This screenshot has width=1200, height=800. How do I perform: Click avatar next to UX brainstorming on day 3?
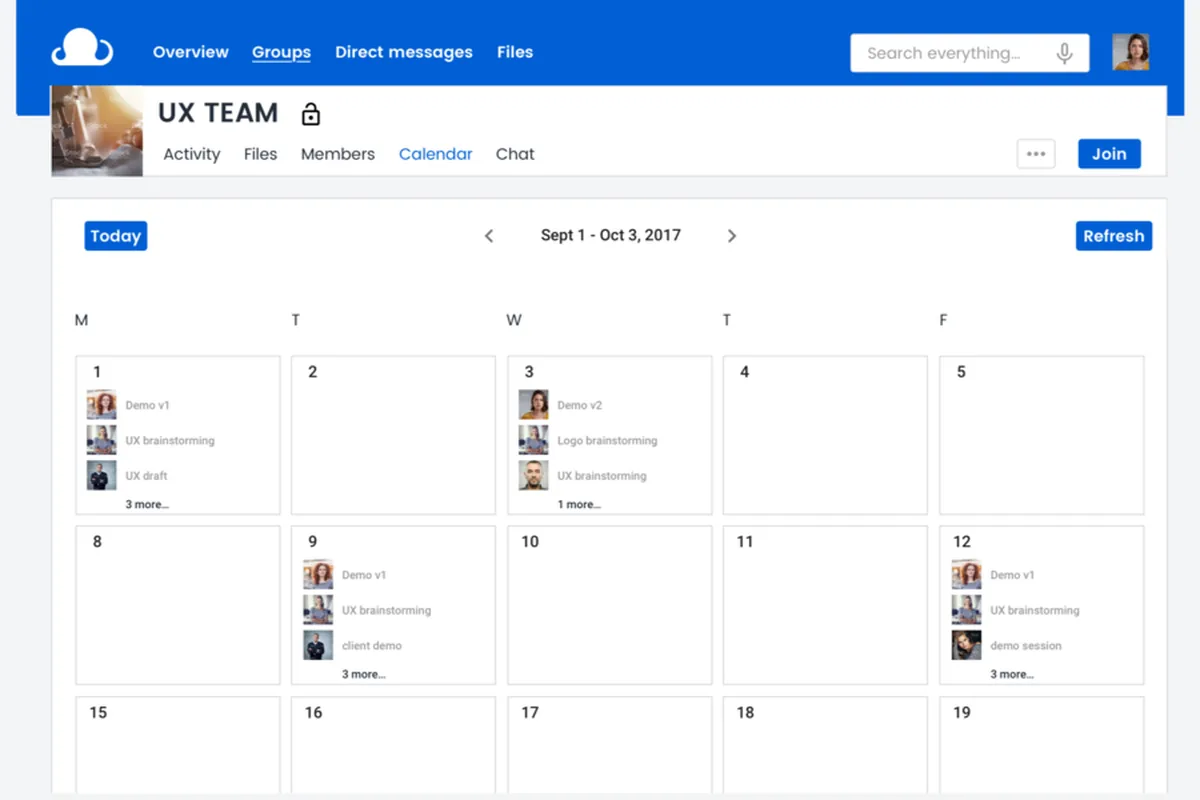point(533,475)
